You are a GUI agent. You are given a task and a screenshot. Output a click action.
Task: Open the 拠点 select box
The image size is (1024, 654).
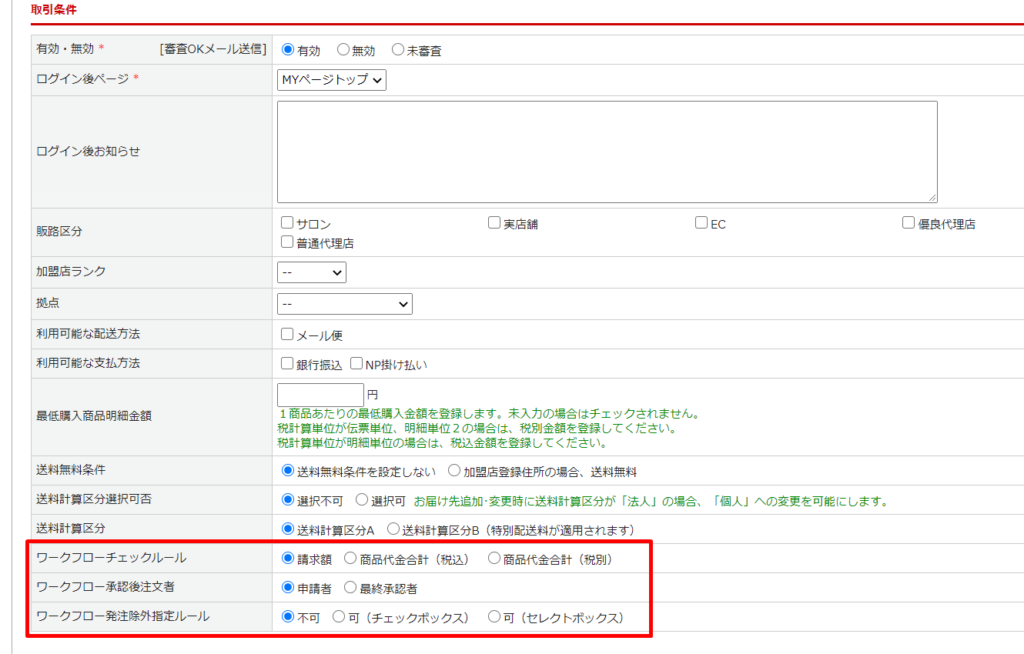click(345, 303)
